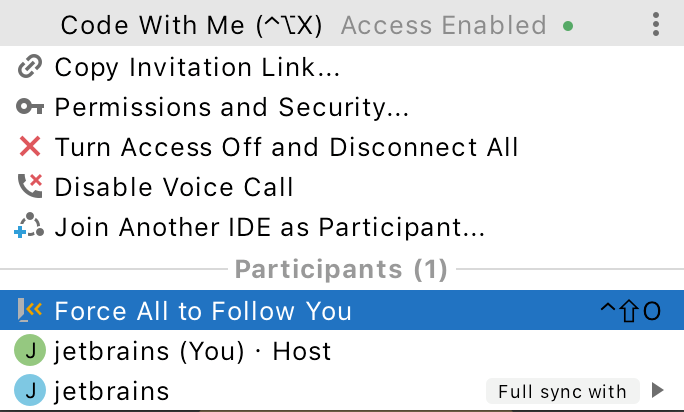Select the jetbrains (You) Host entry
This screenshot has width=684, height=412.
192,351
